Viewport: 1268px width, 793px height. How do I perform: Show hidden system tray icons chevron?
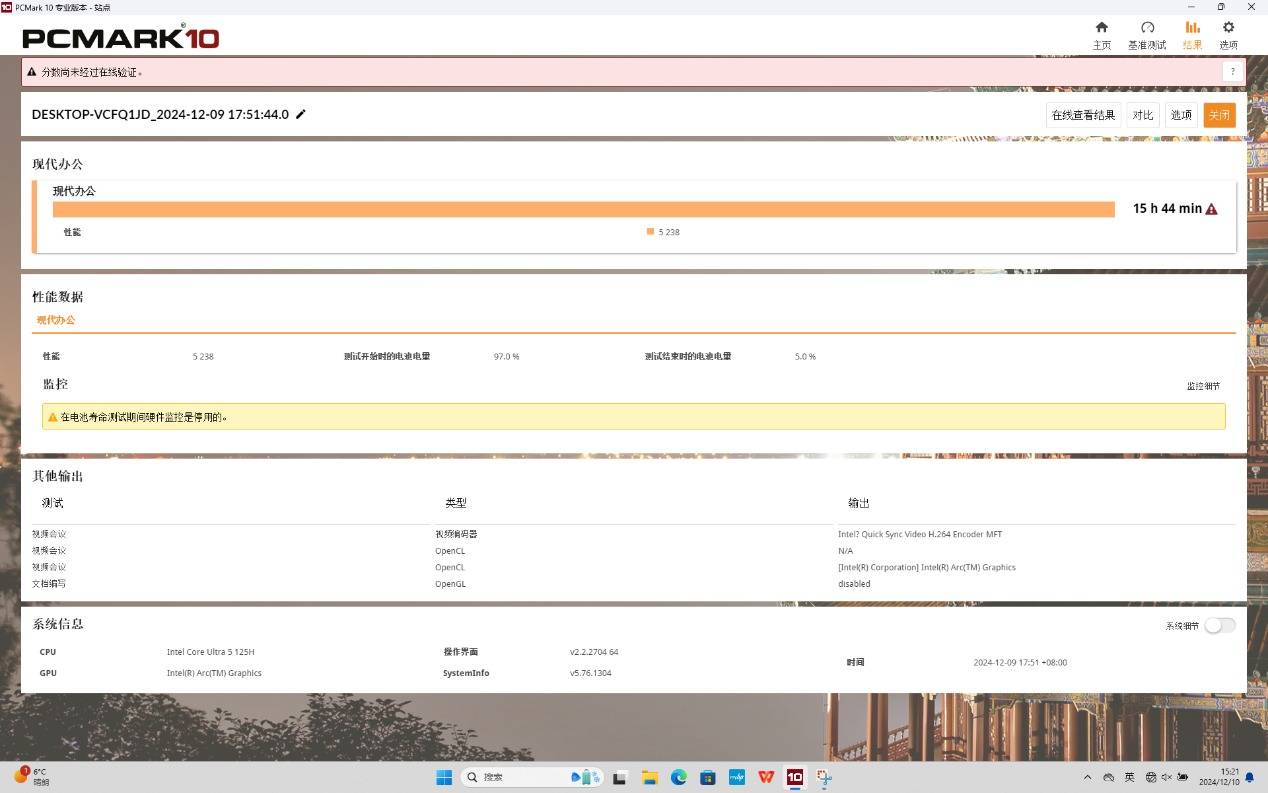tap(1087, 777)
